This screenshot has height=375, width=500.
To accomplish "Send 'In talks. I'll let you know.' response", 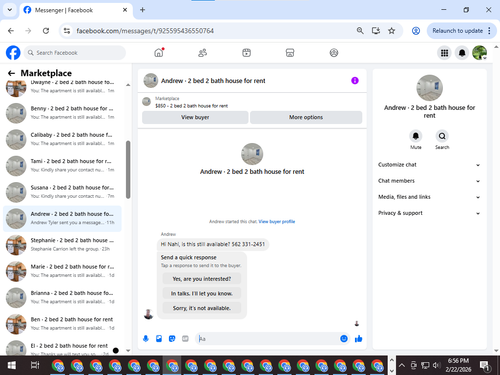I will click(202, 293).
